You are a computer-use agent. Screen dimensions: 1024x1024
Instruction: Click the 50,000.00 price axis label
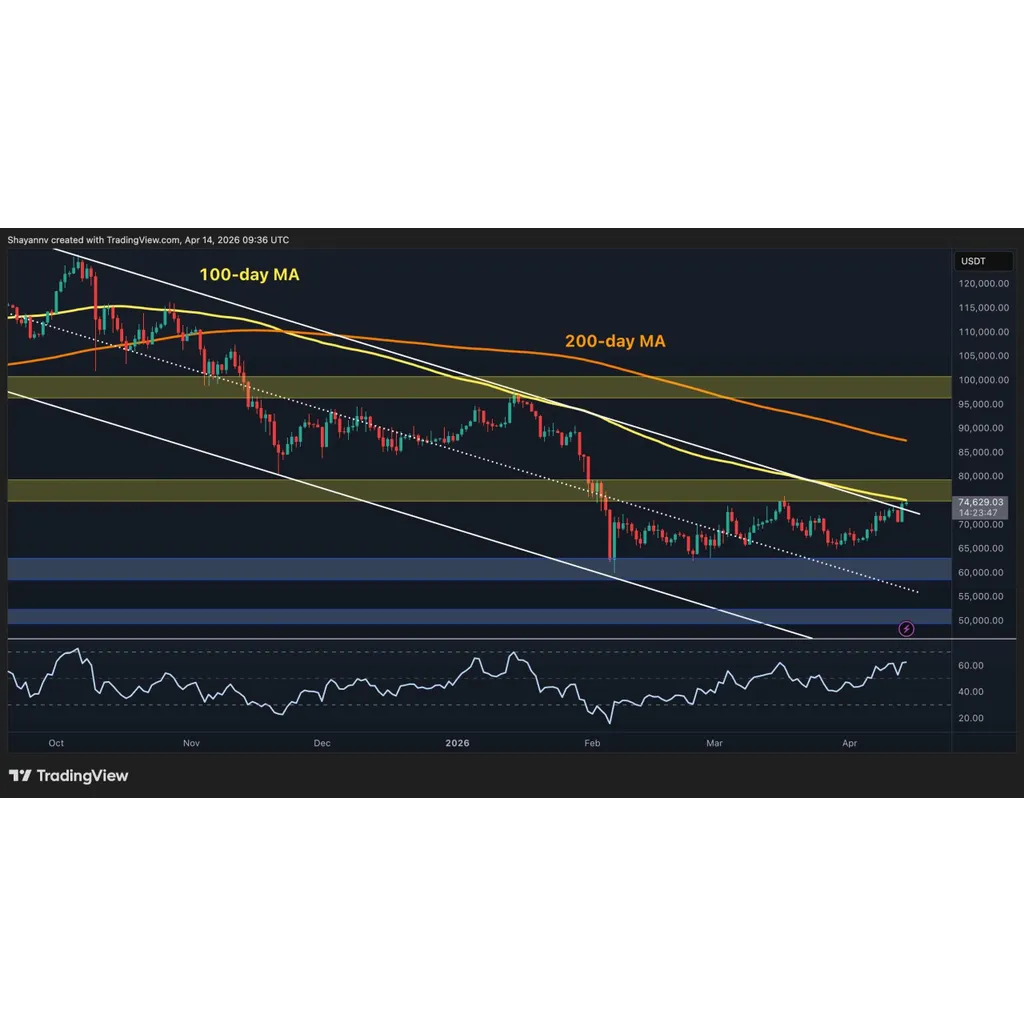click(x=981, y=620)
